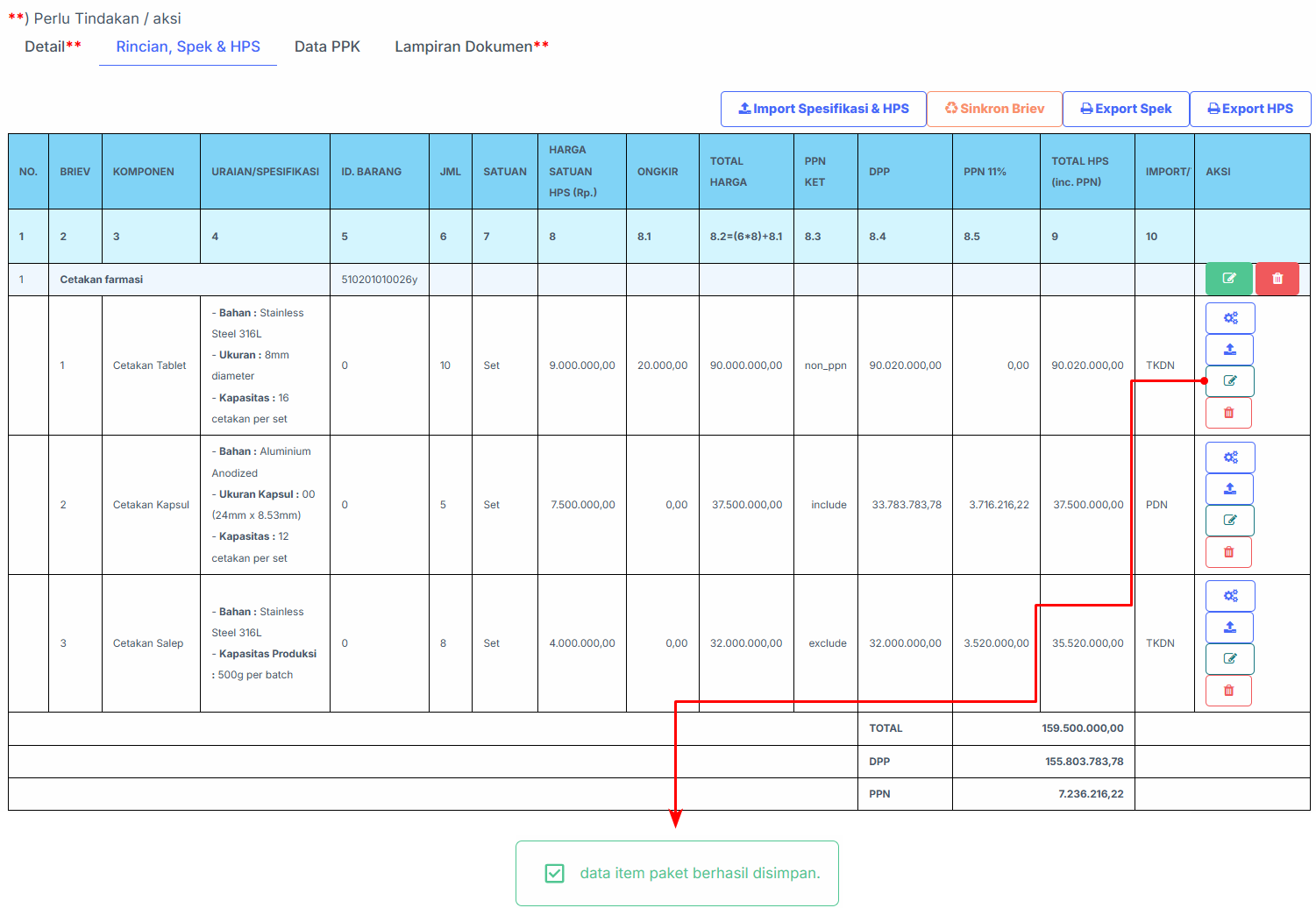Click red delete icon for Cetakan farmasi
Screen dimensions: 1316x908
tap(1277, 279)
